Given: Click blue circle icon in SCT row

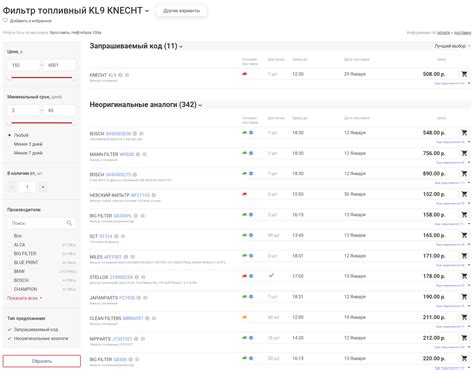Looking at the screenshot, I should [x=251, y=235].
